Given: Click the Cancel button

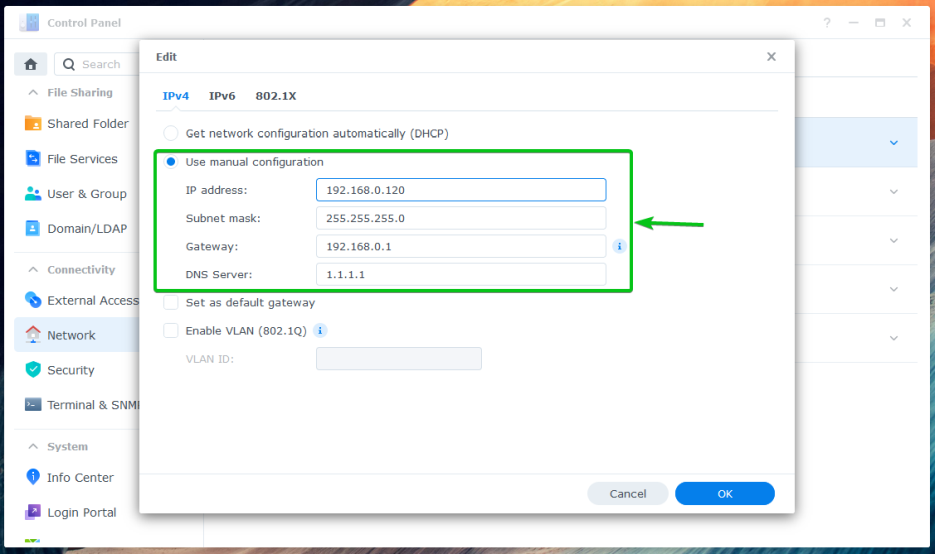Looking at the screenshot, I should pos(627,493).
